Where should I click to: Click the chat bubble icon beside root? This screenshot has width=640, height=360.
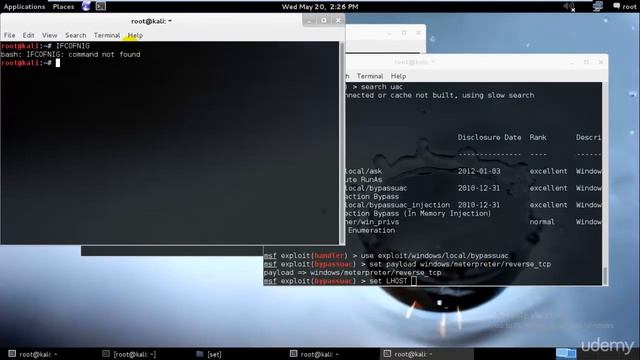click(x=616, y=6)
